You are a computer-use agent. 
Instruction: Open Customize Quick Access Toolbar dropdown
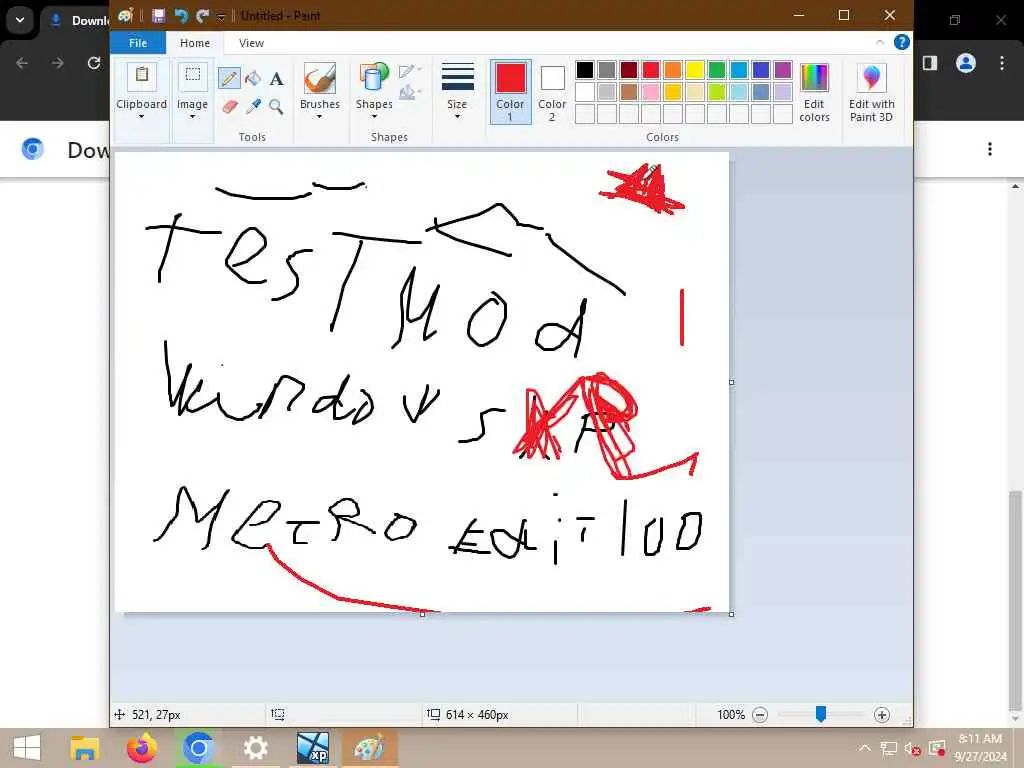[221, 16]
